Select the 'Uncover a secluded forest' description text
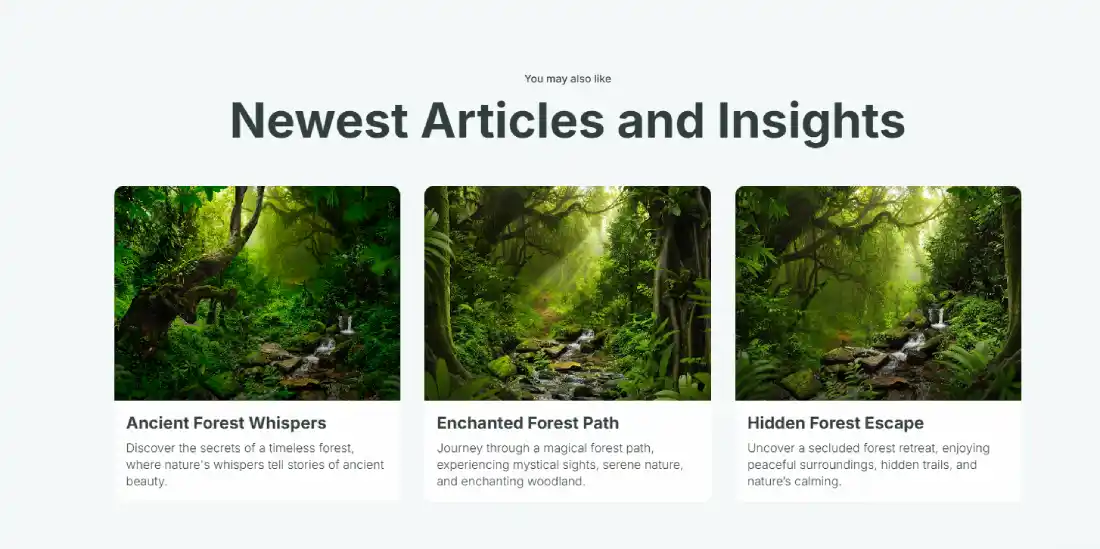 point(868,464)
